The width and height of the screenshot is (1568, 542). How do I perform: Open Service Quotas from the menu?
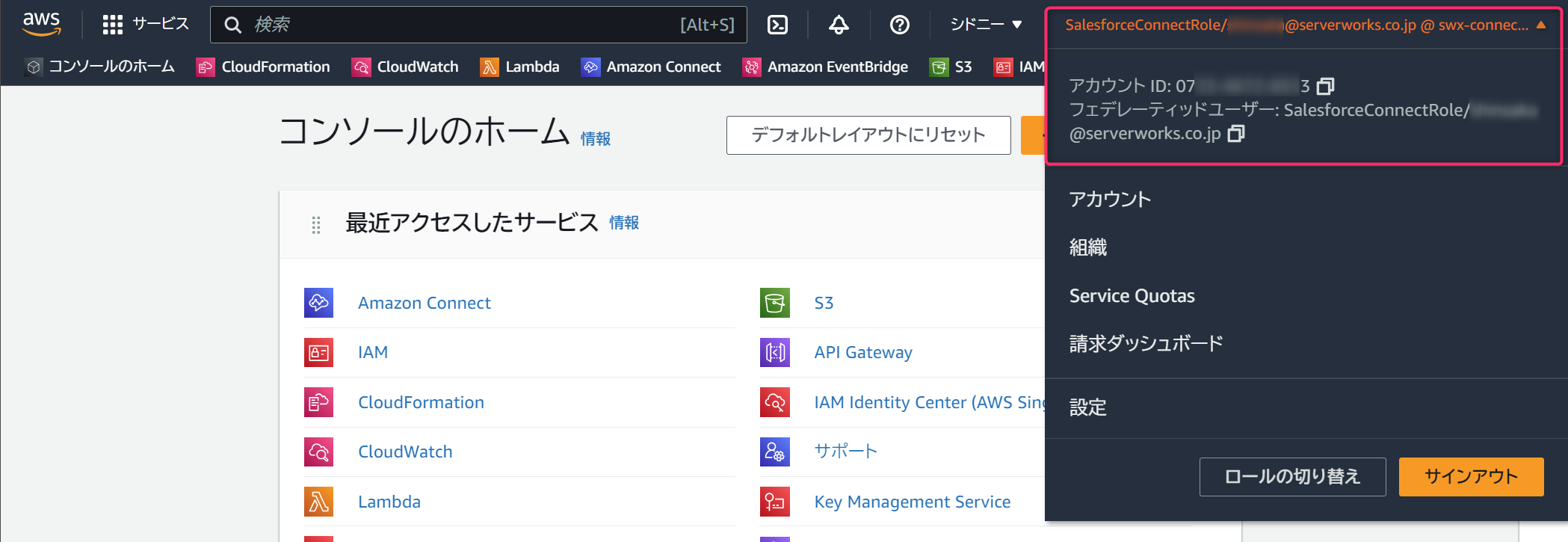1132,296
